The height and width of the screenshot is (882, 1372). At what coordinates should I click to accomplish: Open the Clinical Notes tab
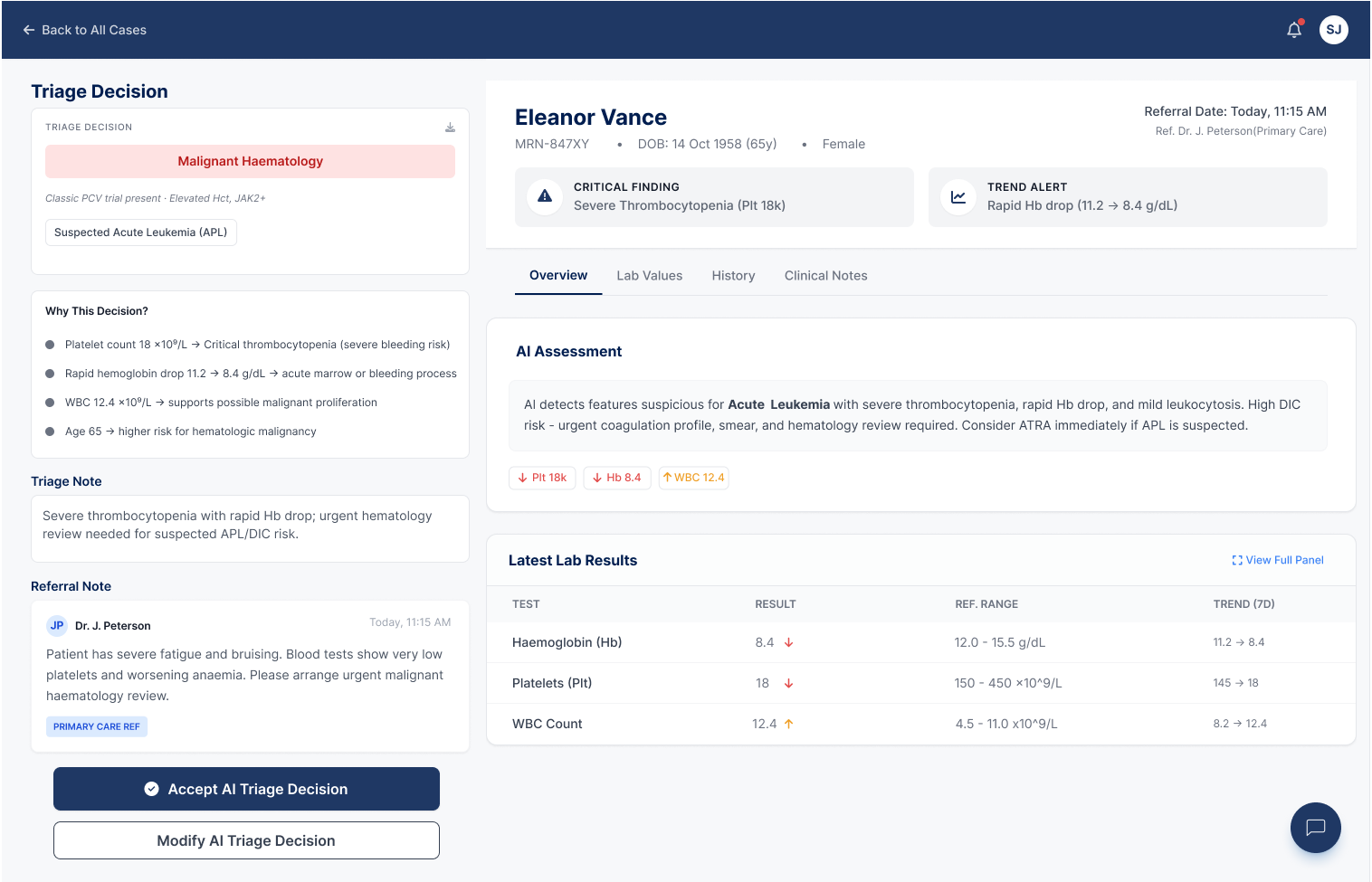pos(825,276)
